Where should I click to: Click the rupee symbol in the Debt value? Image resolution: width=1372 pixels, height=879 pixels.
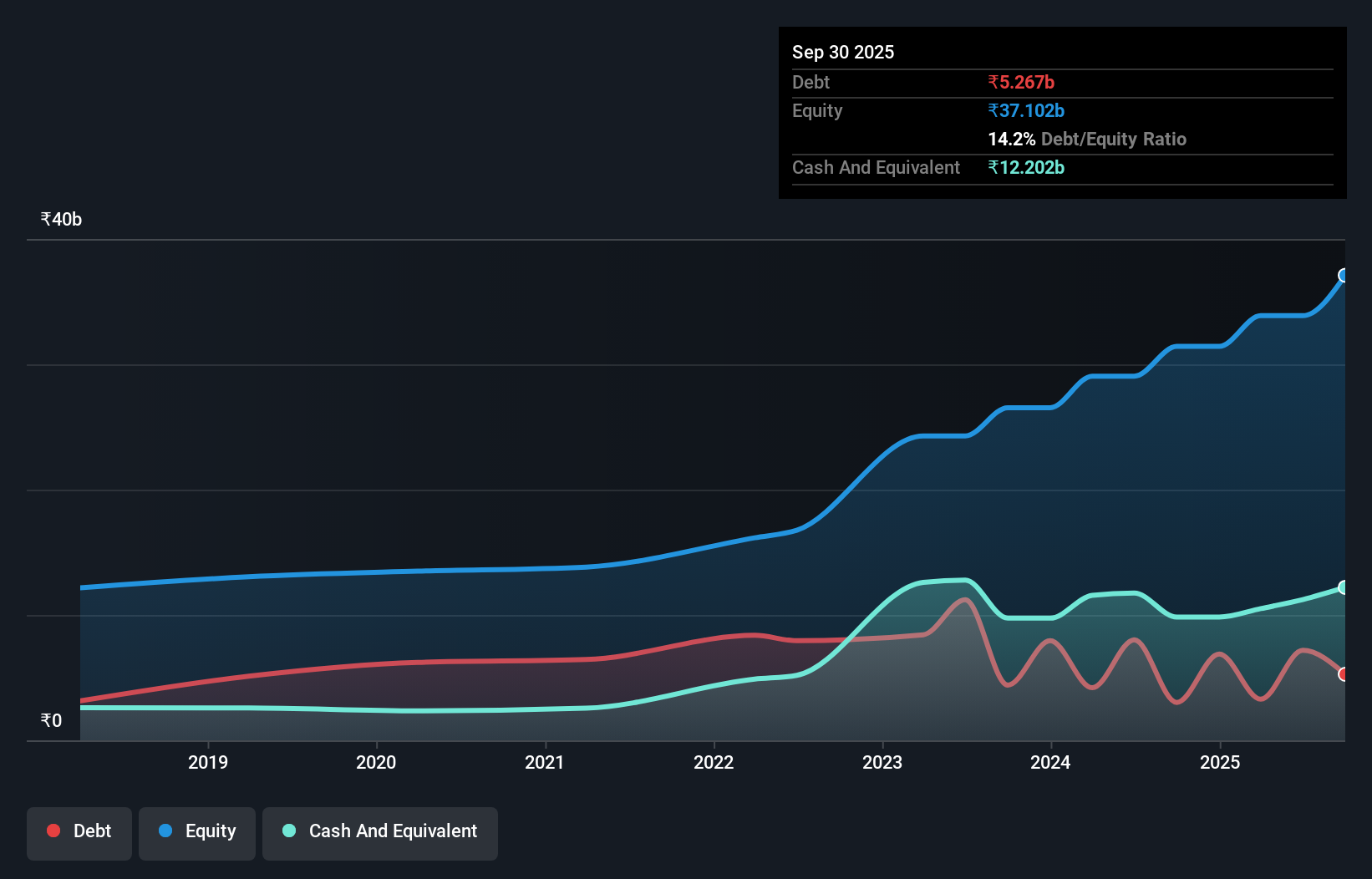(x=993, y=82)
